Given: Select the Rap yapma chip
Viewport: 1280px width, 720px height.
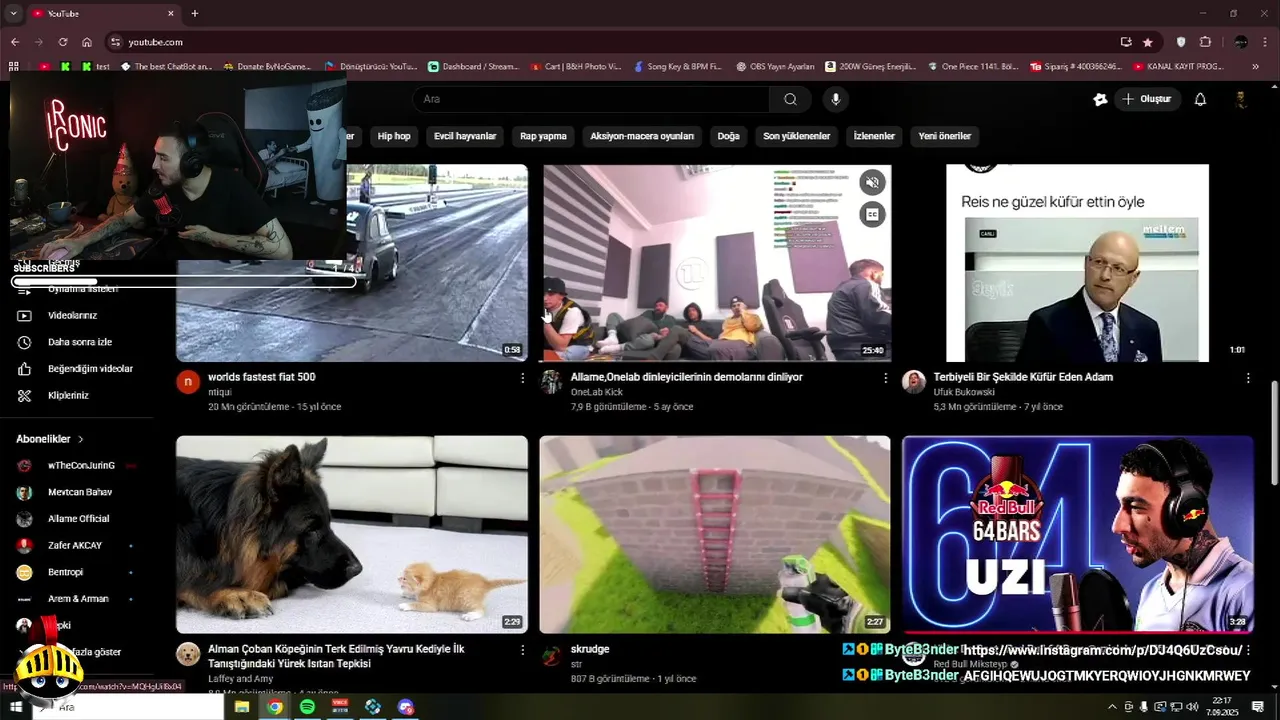Looking at the screenshot, I should tap(543, 136).
